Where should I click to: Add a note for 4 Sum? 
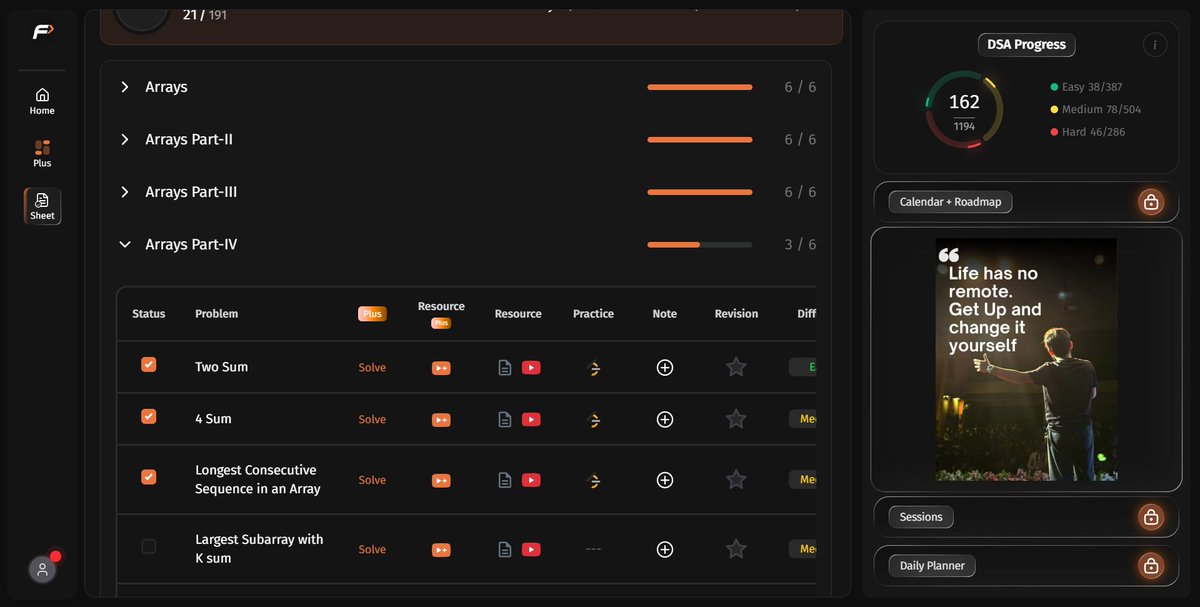pos(665,419)
